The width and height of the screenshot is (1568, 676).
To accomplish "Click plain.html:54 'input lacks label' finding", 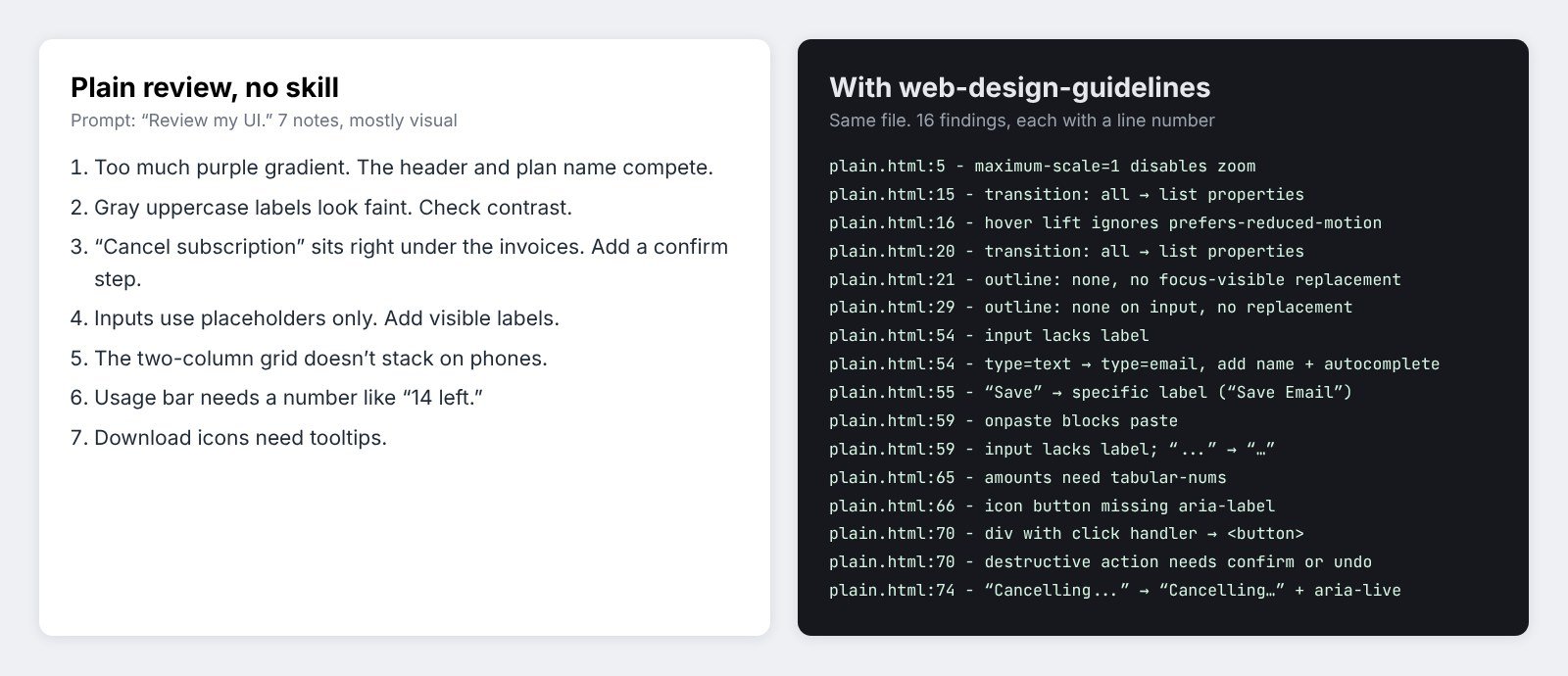I will [989, 336].
